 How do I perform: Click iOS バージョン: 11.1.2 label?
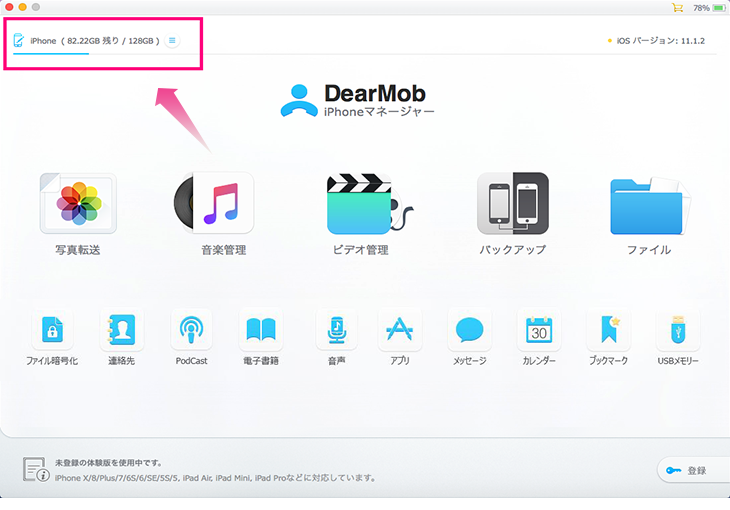[x=660, y=41]
